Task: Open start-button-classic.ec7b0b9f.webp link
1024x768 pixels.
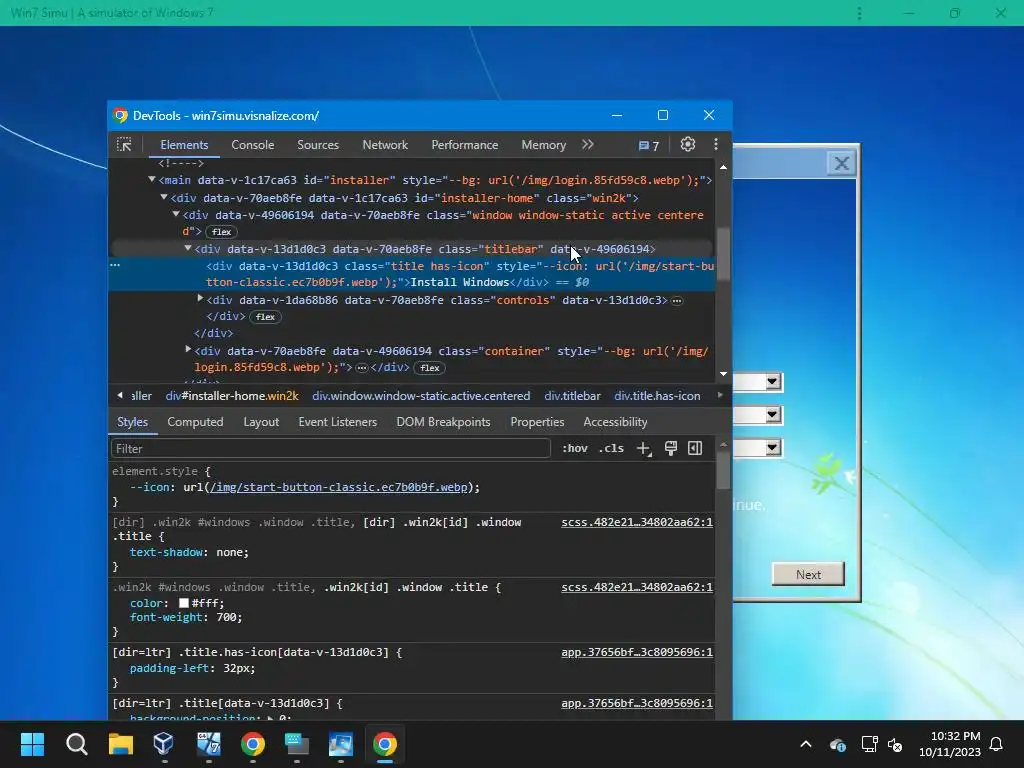Action: coord(338,487)
